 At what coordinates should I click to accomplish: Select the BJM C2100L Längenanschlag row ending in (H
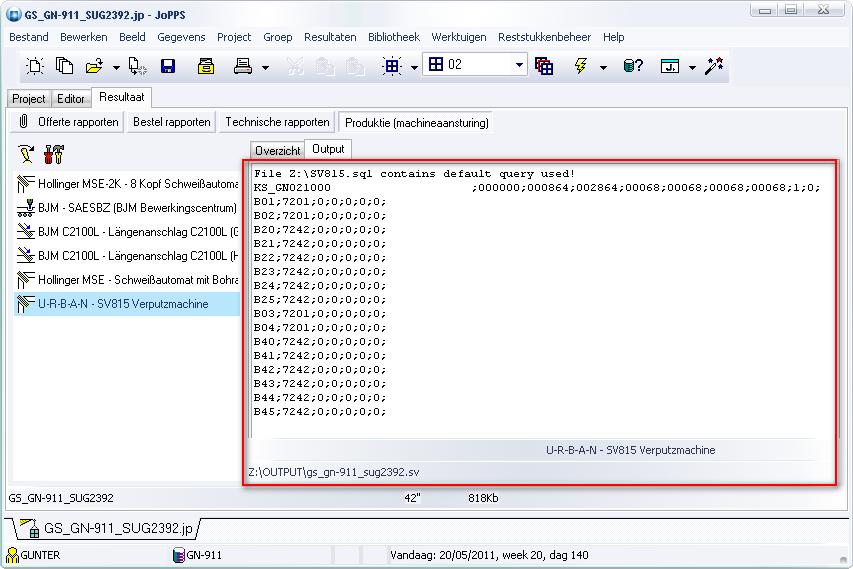click(x=127, y=256)
